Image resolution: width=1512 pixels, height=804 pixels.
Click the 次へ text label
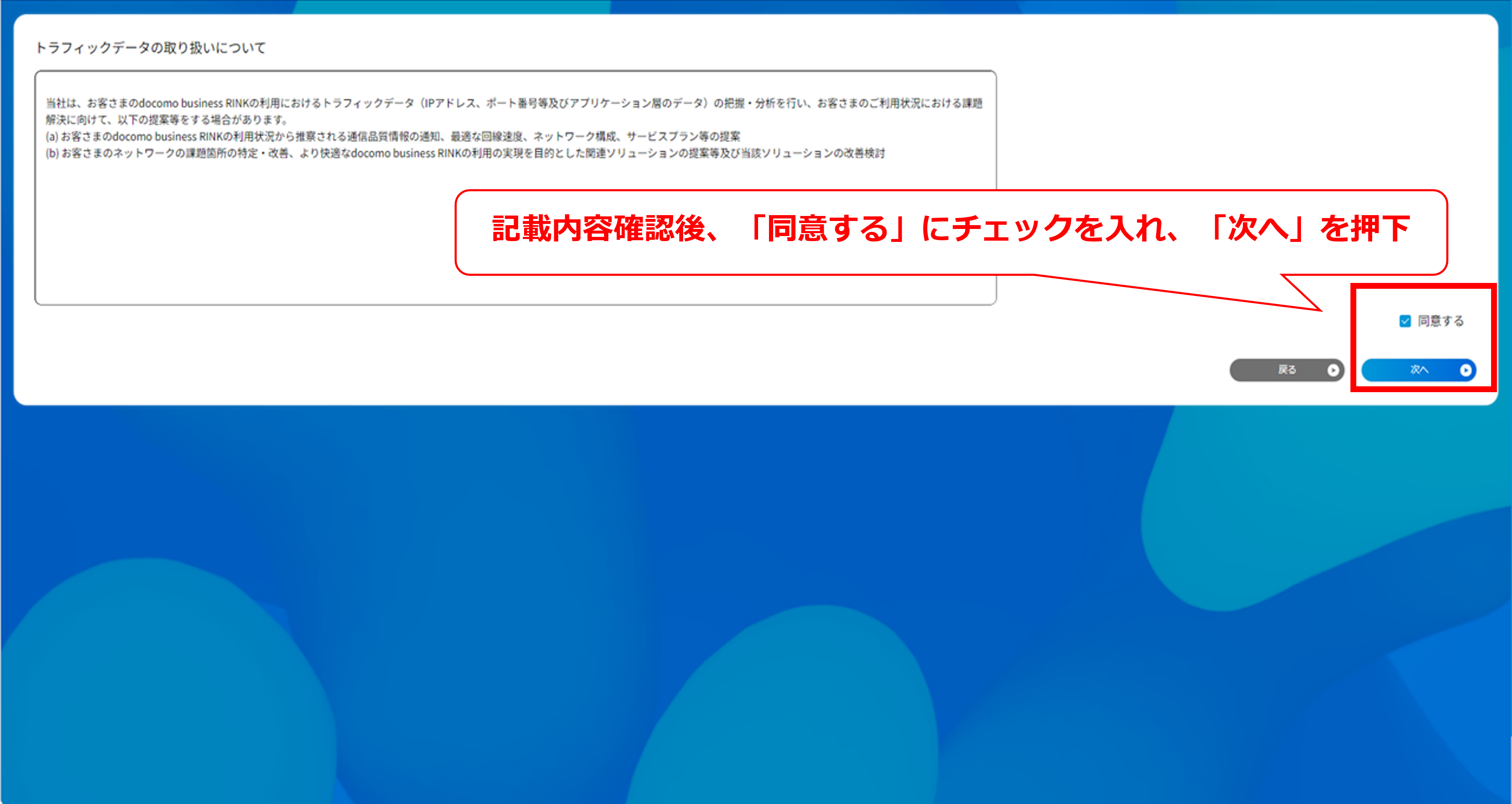click(x=1419, y=370)
